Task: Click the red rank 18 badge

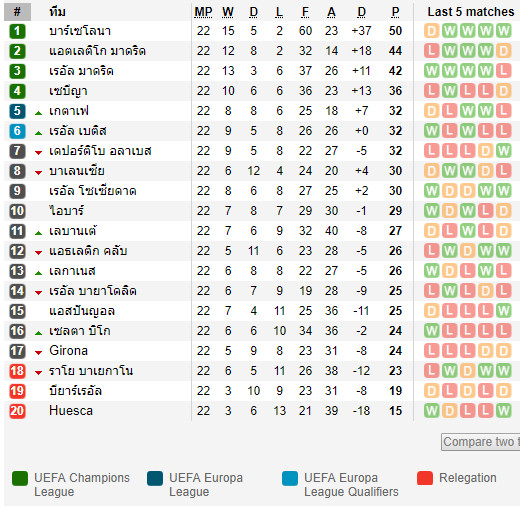Action: coord(17,371)
